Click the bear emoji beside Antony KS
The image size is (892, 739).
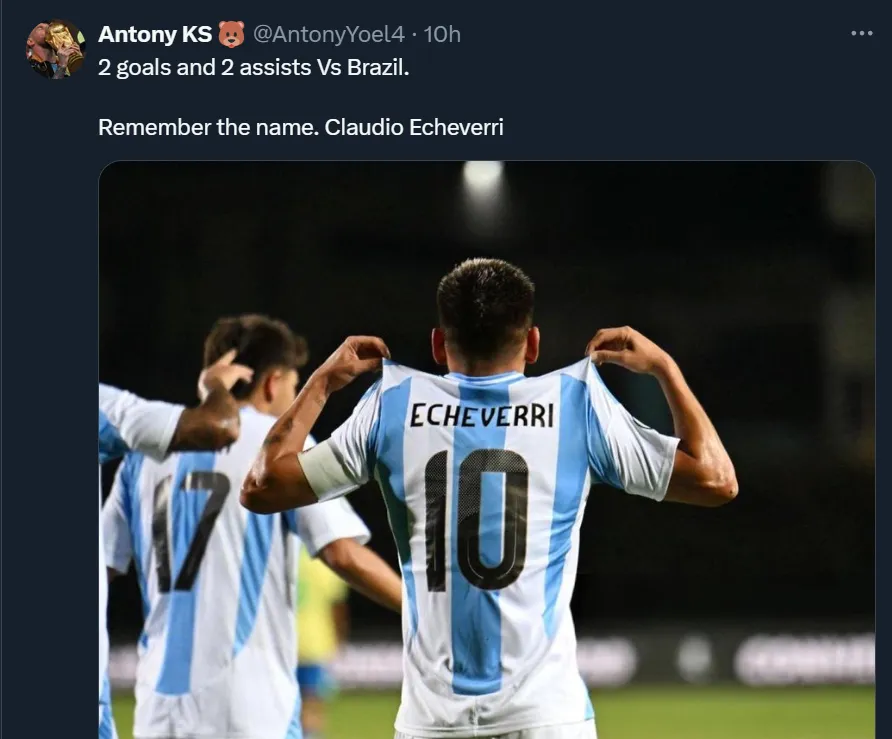tap(232, 34)
